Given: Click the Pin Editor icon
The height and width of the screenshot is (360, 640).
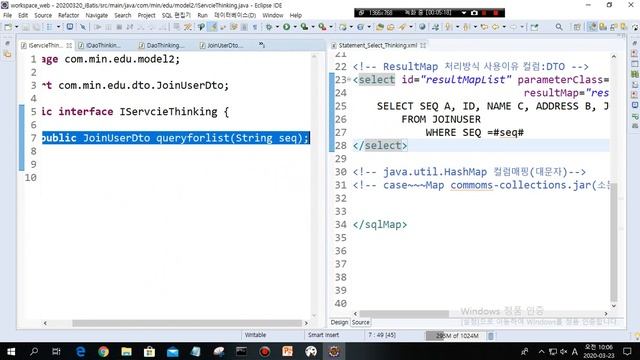Looking at the screenshot, I should click(x=534, y=27).
